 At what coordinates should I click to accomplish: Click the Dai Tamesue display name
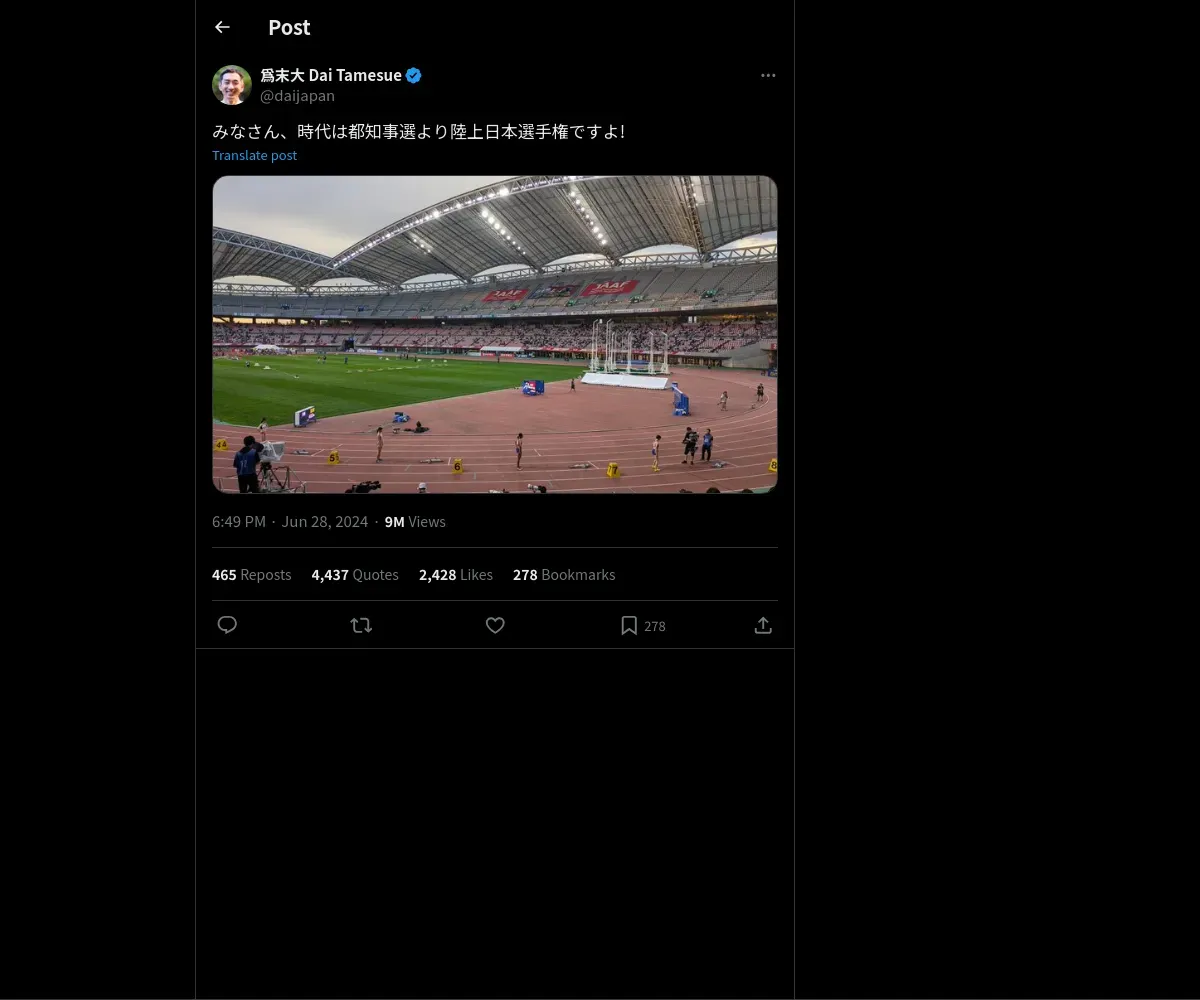pos(330,76)
